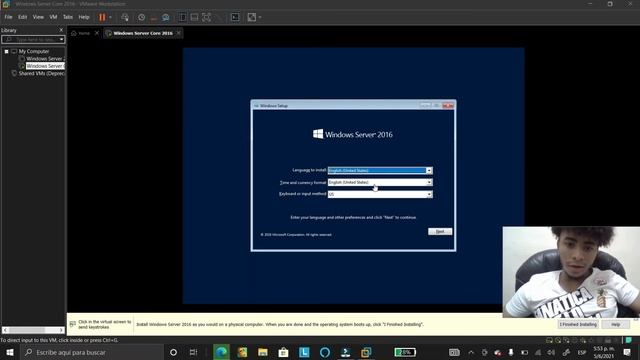The width and height of the screenshot is (640, 360).
Task: Click the Help button in the install bar
Action: click(x=616, y=324)
